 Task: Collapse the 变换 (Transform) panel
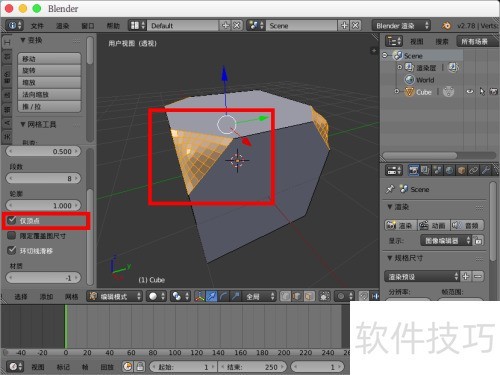point(23,40)
